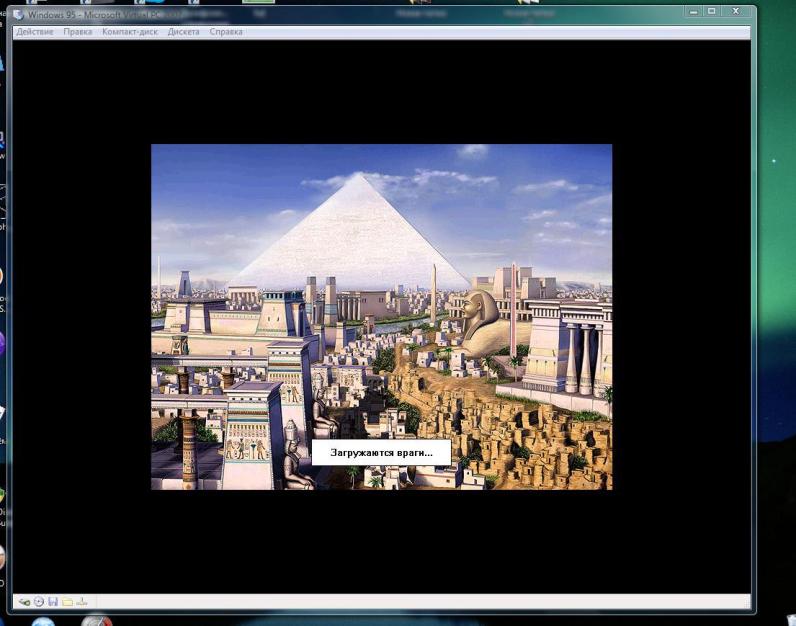Viewport: 796px width, 626px height.
Task: Click the game loading screen pyramid image
Action: click(x=381, y=317)
